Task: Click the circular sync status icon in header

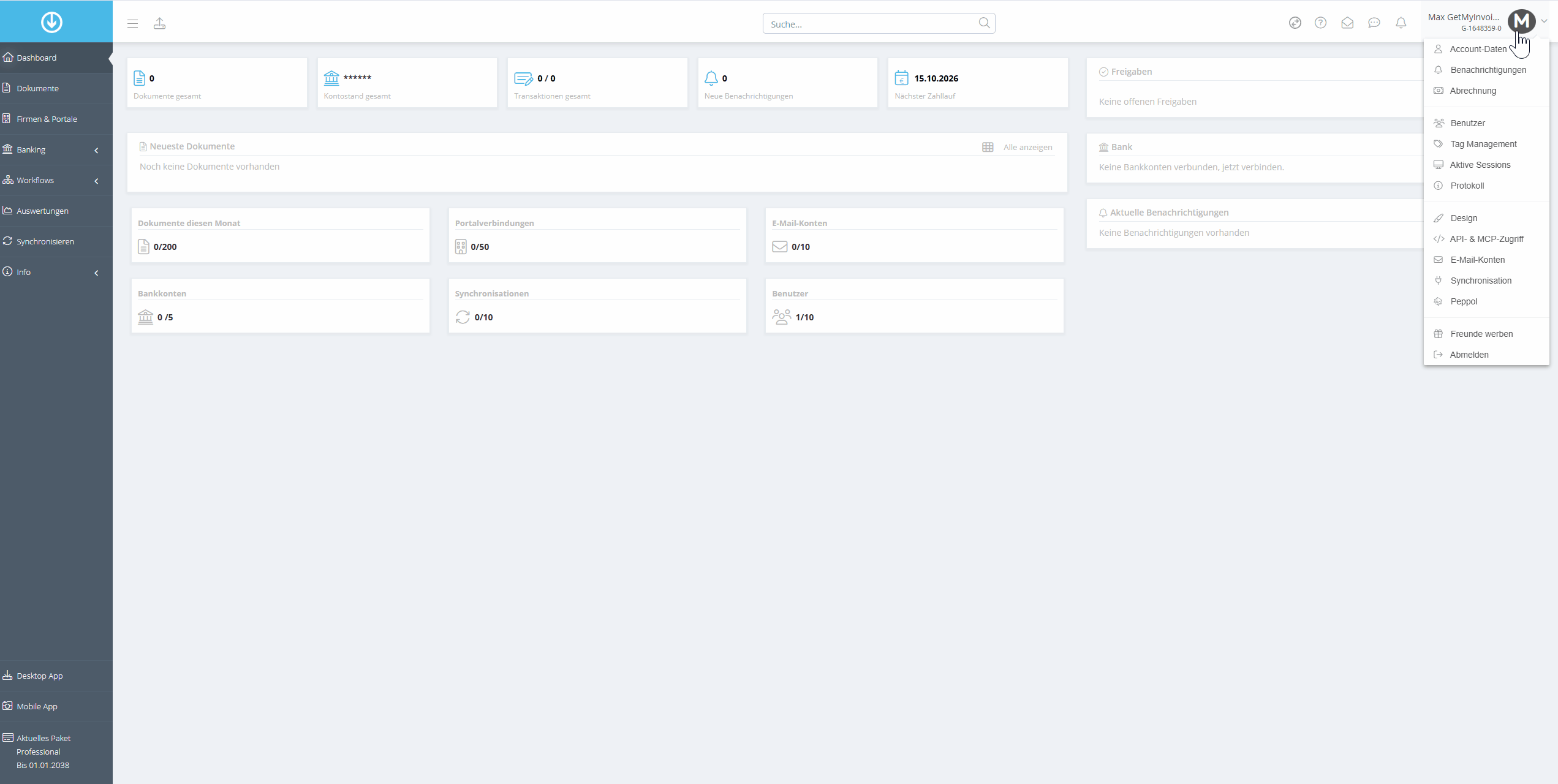Action: coord(1295,23)
